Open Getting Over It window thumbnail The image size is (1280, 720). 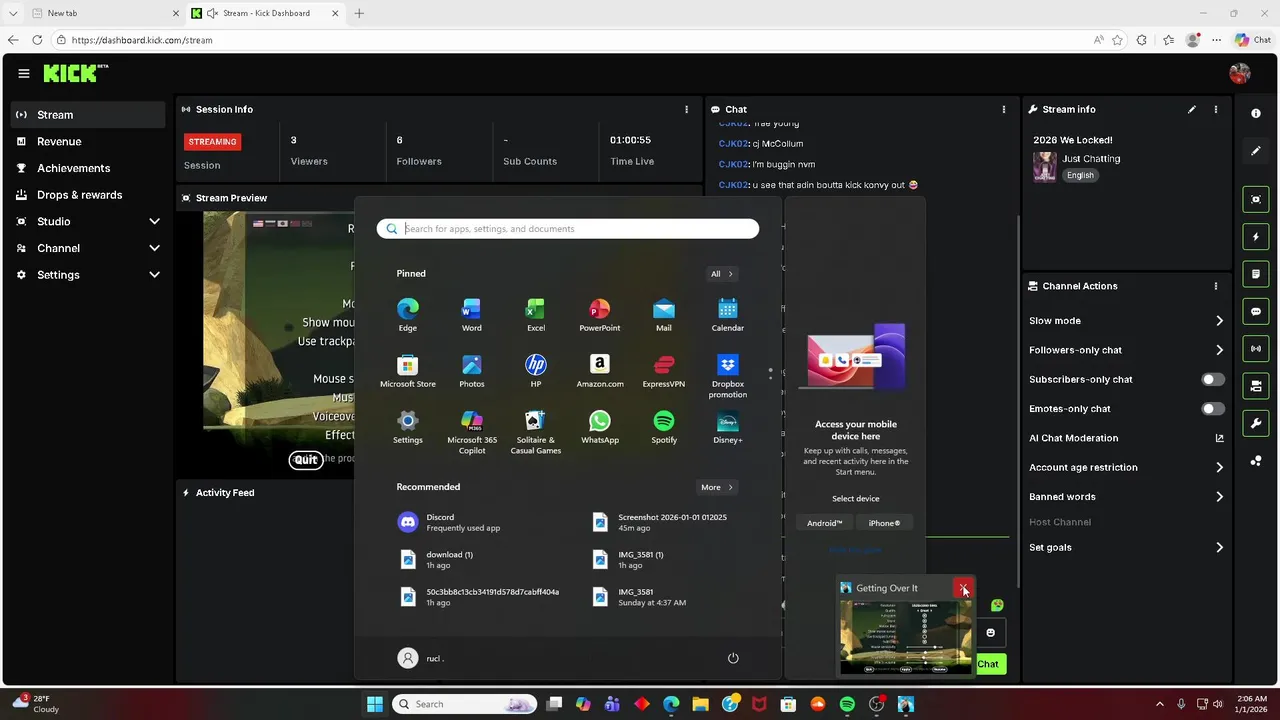point(906,635)
